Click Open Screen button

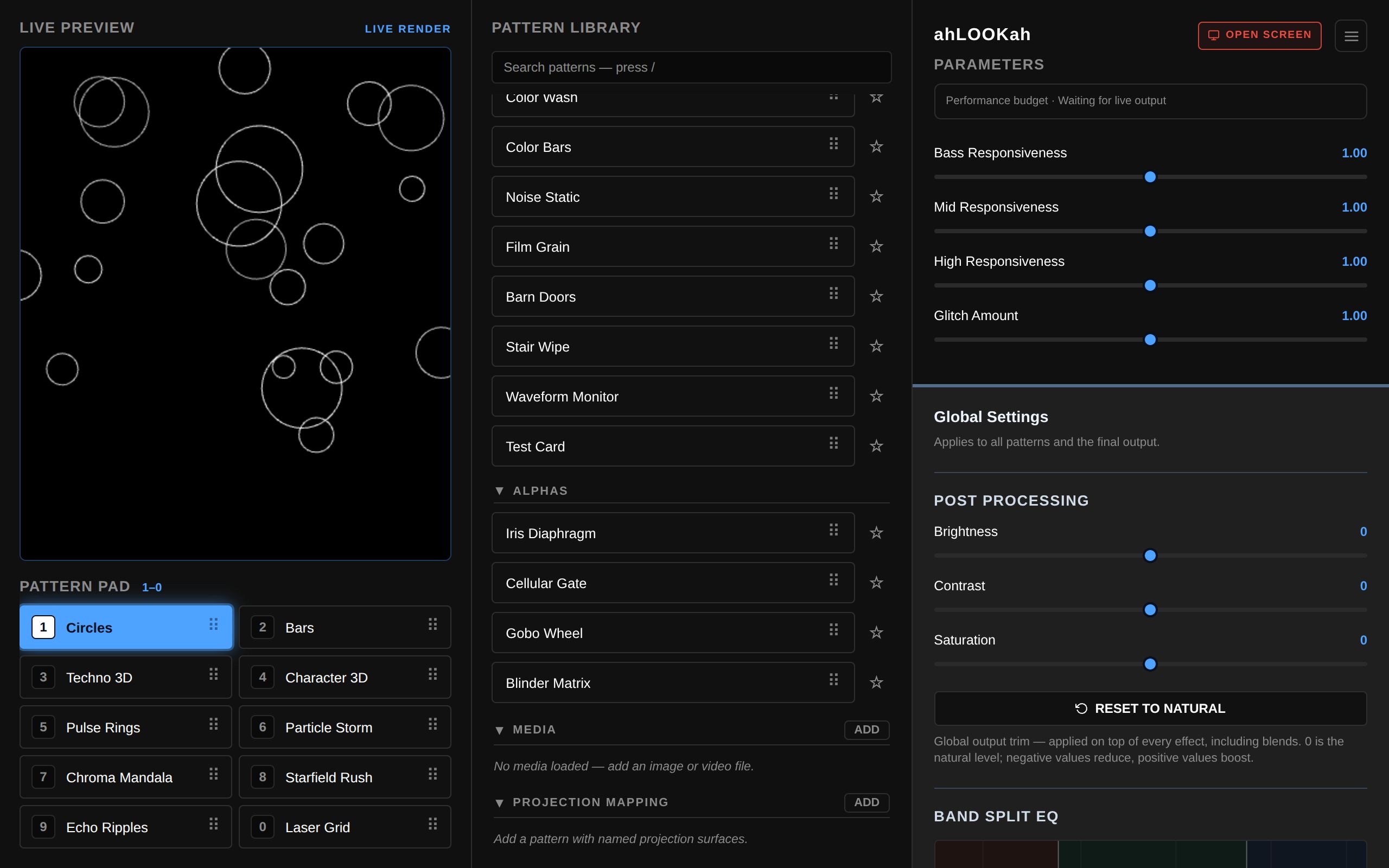[1259, 36]
